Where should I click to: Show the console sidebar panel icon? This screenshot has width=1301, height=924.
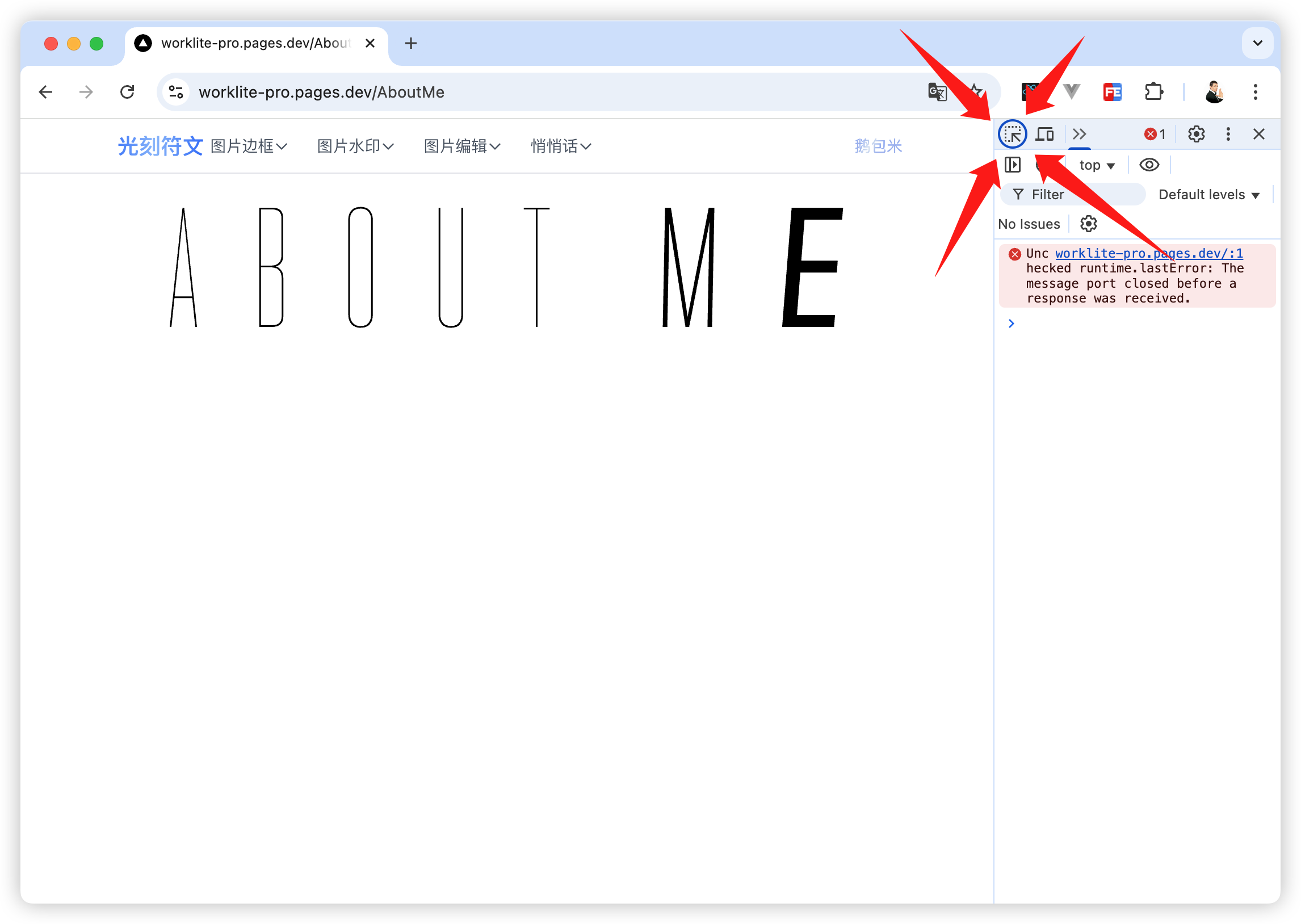pyautogui.click(x=1012, y=165)
